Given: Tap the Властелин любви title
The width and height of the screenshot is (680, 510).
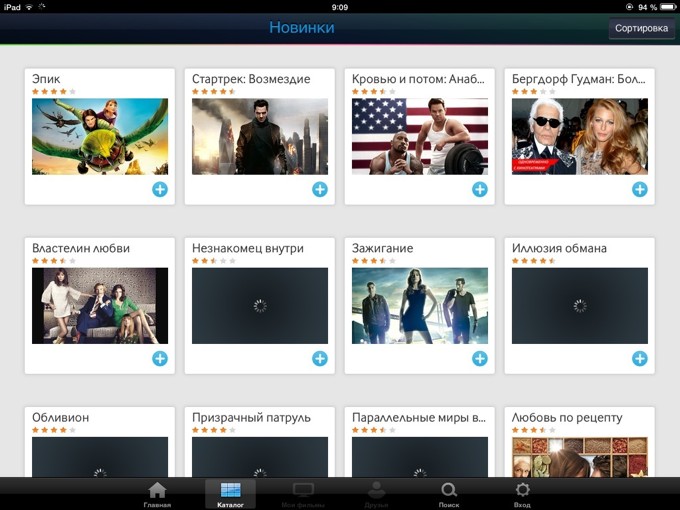Looking at the screenshot, I should click(81, 248).
